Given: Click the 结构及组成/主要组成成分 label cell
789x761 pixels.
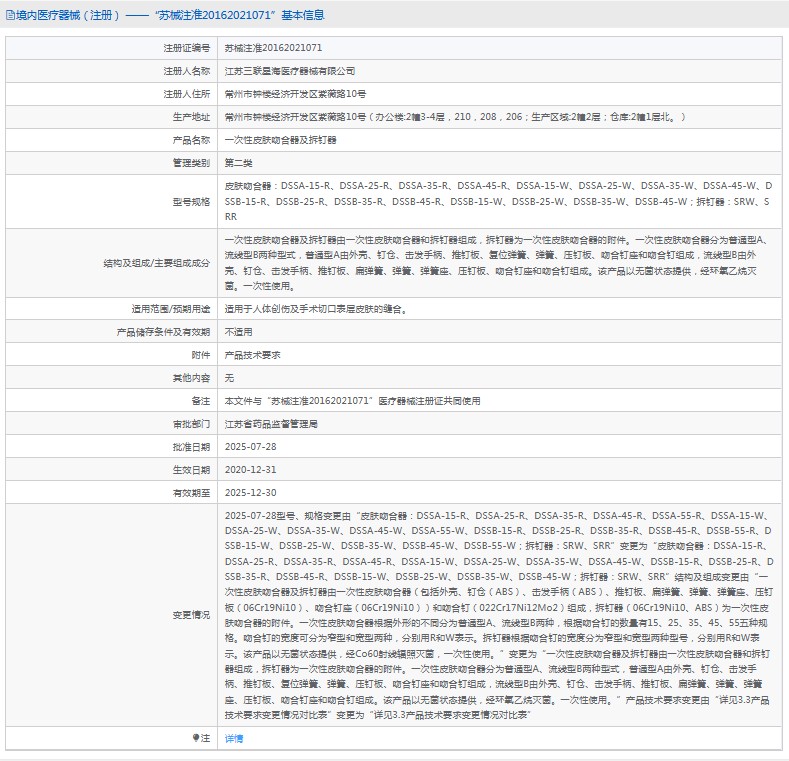Looking at the screenshot, I should [111, 263].
